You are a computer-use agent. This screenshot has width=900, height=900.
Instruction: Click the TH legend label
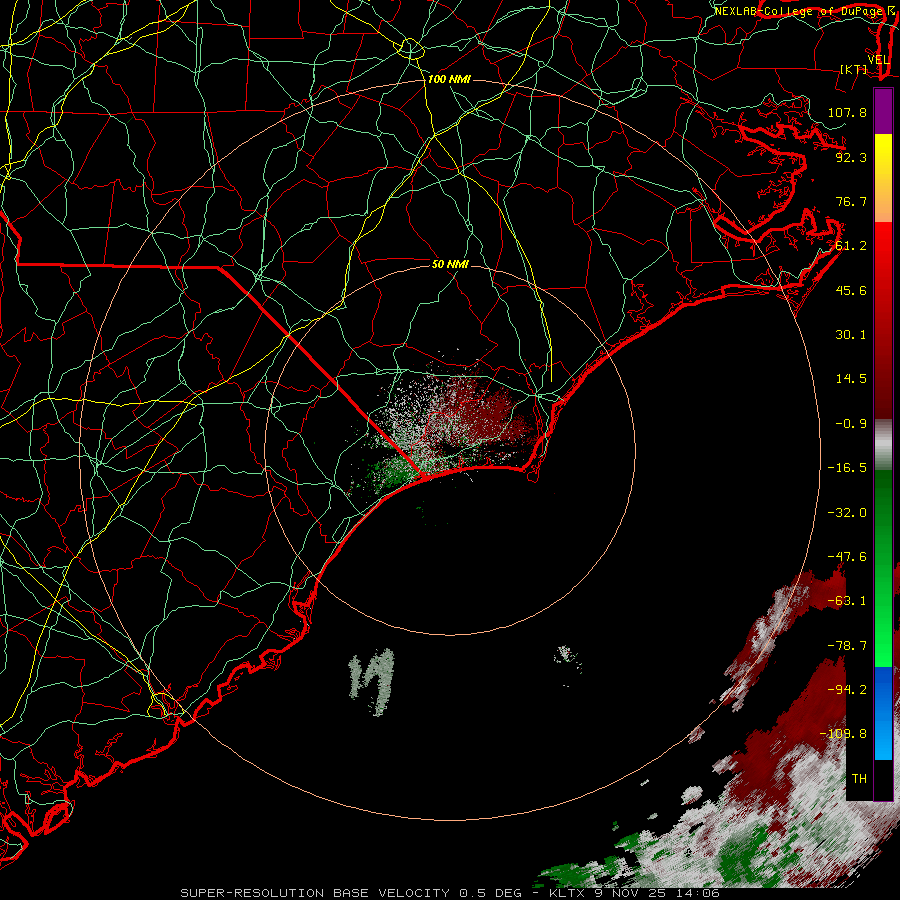(859, 779)
